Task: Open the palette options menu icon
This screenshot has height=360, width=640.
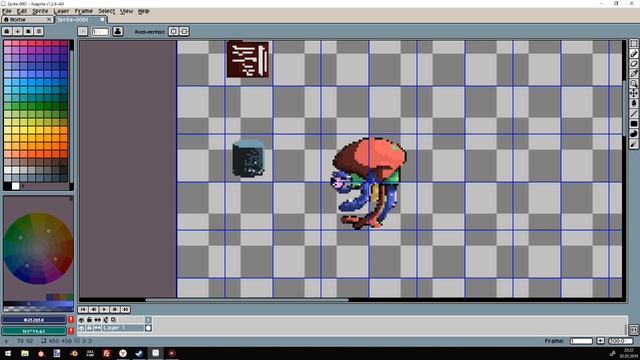Action: 39,31
